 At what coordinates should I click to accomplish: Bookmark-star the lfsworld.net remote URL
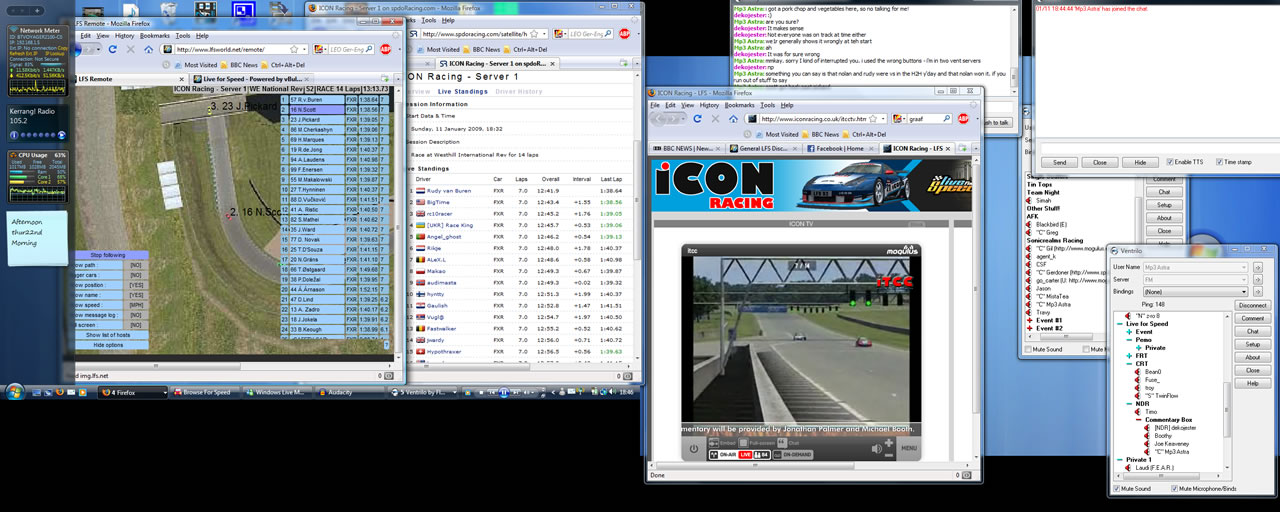295,48
